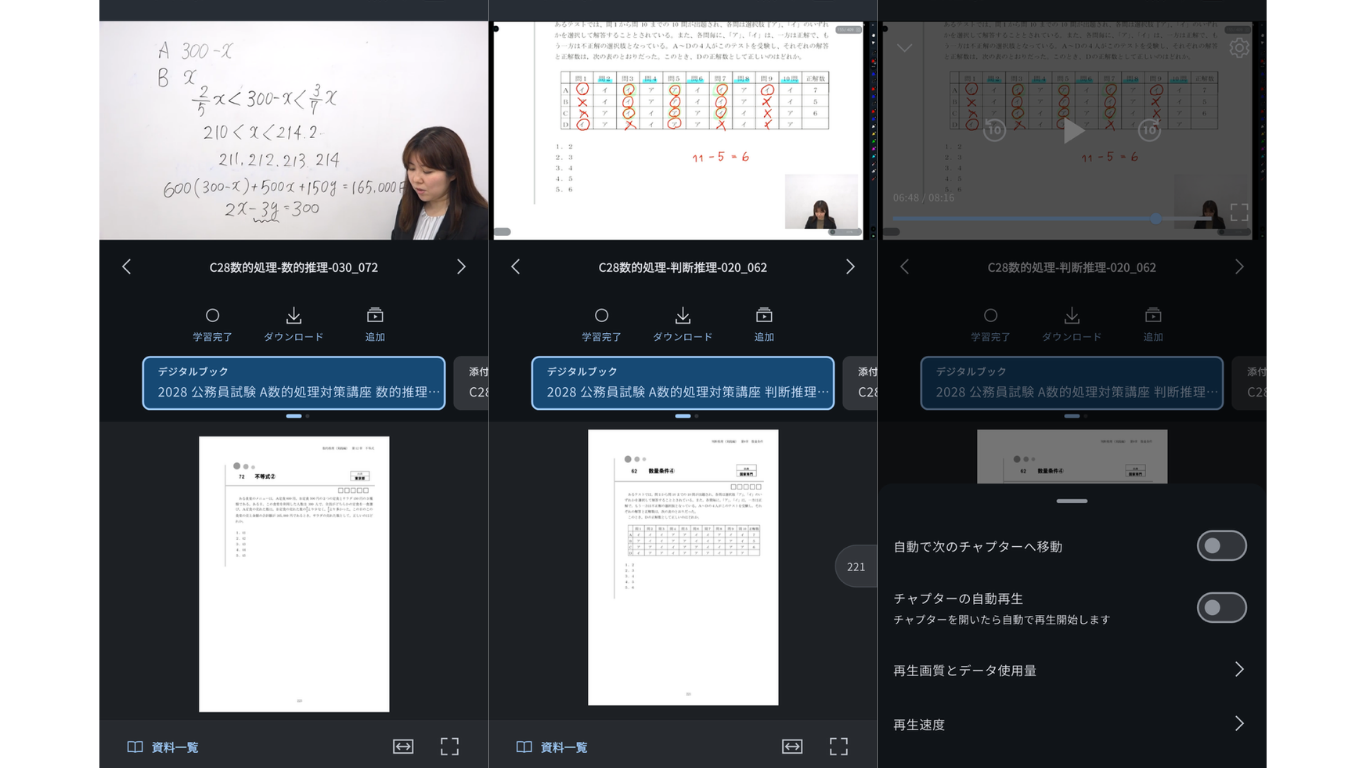Open video settings gear icon
This screenshot has width=1366, height=768.
pyautogui.click(x=1239, y=48)
